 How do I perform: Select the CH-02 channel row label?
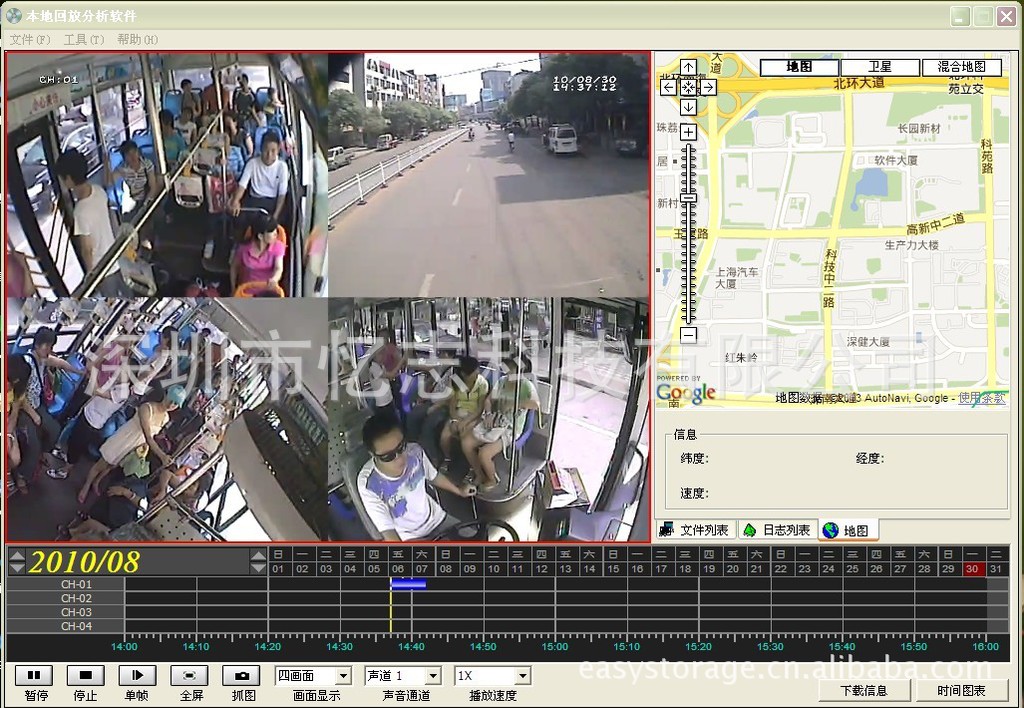pos(65,598)
